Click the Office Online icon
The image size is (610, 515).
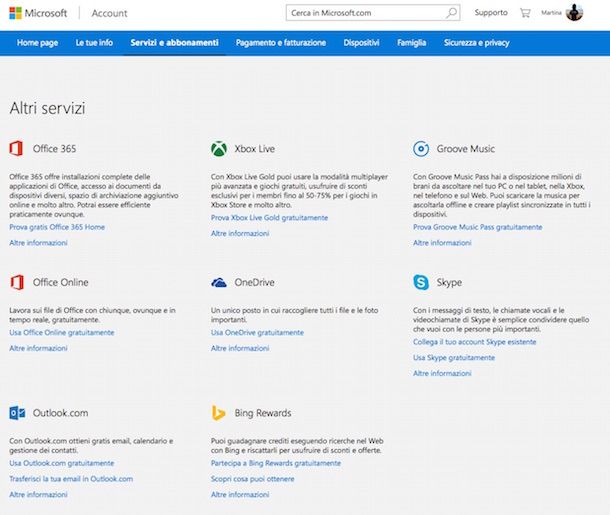point(17,282)
